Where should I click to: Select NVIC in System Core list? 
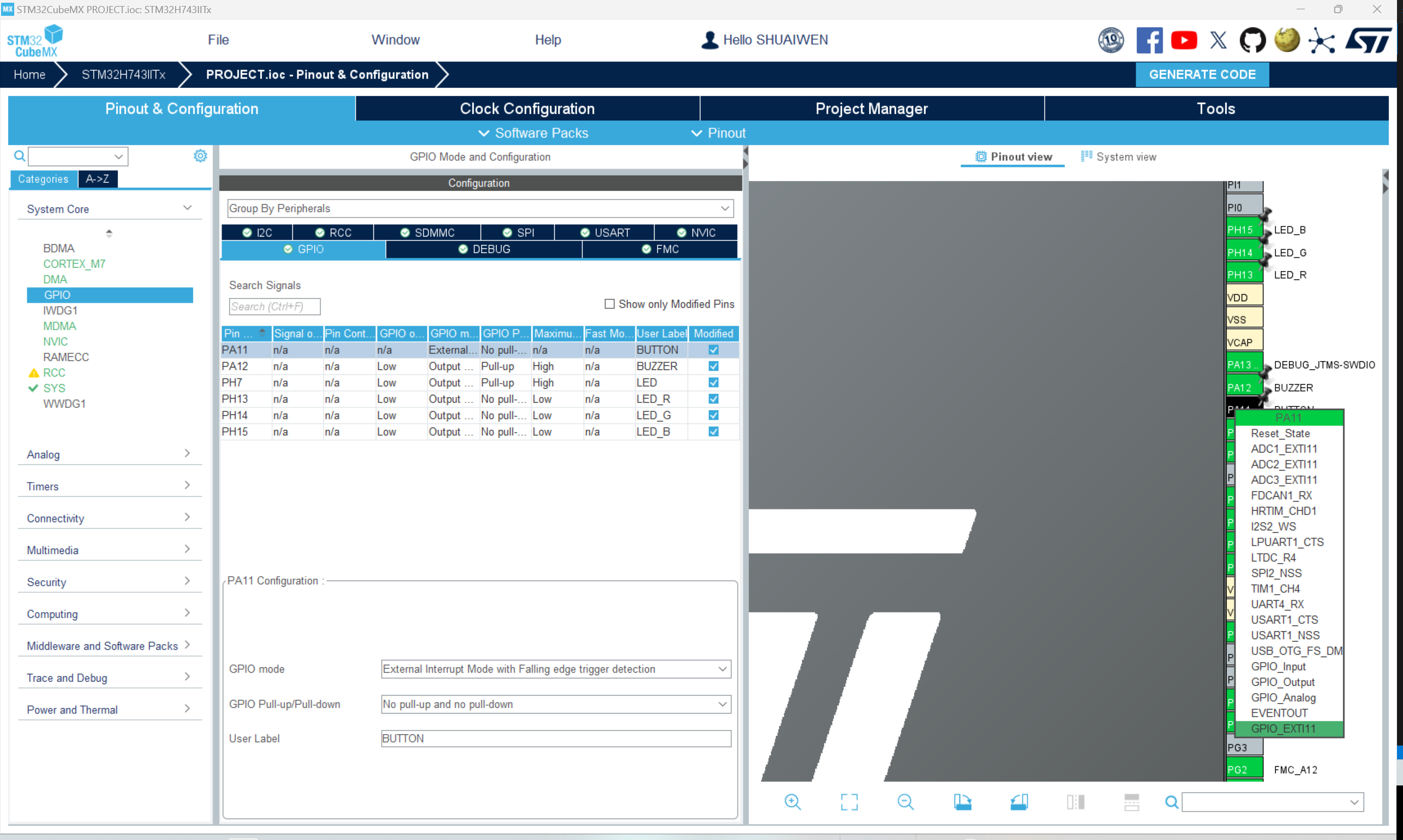coord(56,342)
